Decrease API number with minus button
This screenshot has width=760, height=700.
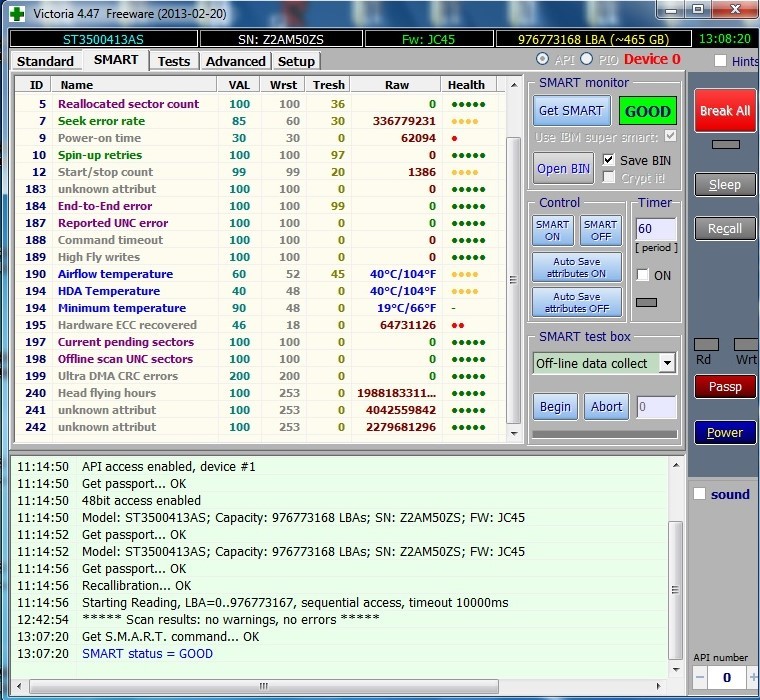click(700, 677)
